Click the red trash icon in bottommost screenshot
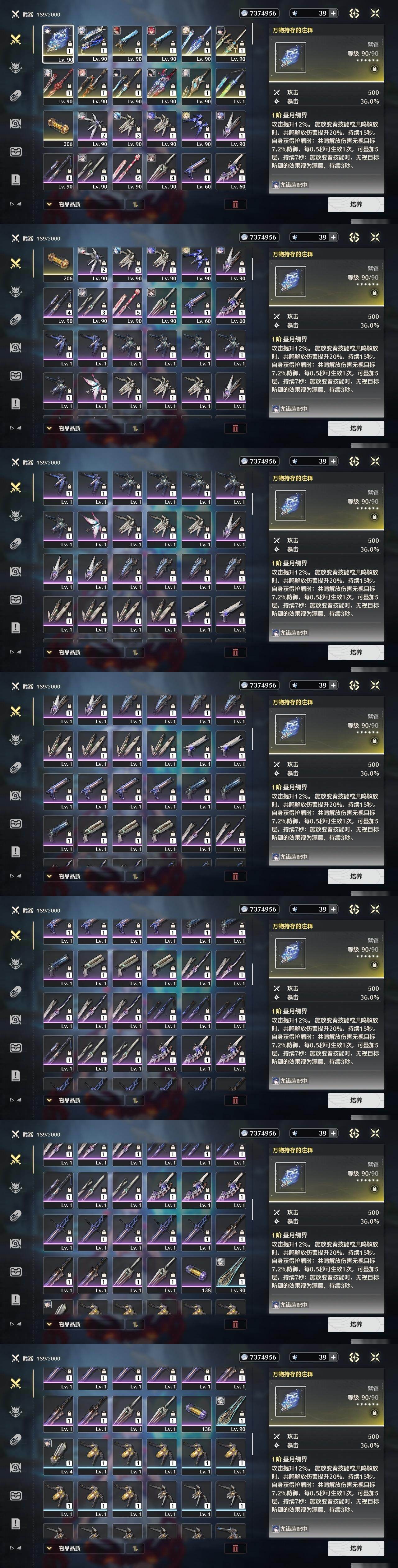This screenshot has height=1568, width=398. [x=235, y=1548]
